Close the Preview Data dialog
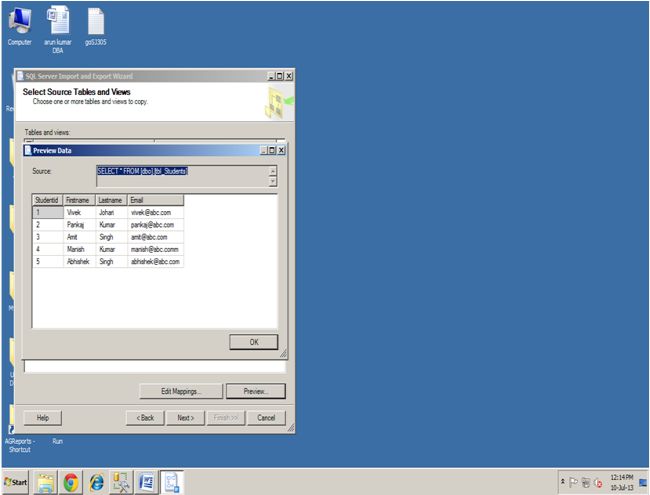This screenshot has width=650, height=495. click(281, 150)
